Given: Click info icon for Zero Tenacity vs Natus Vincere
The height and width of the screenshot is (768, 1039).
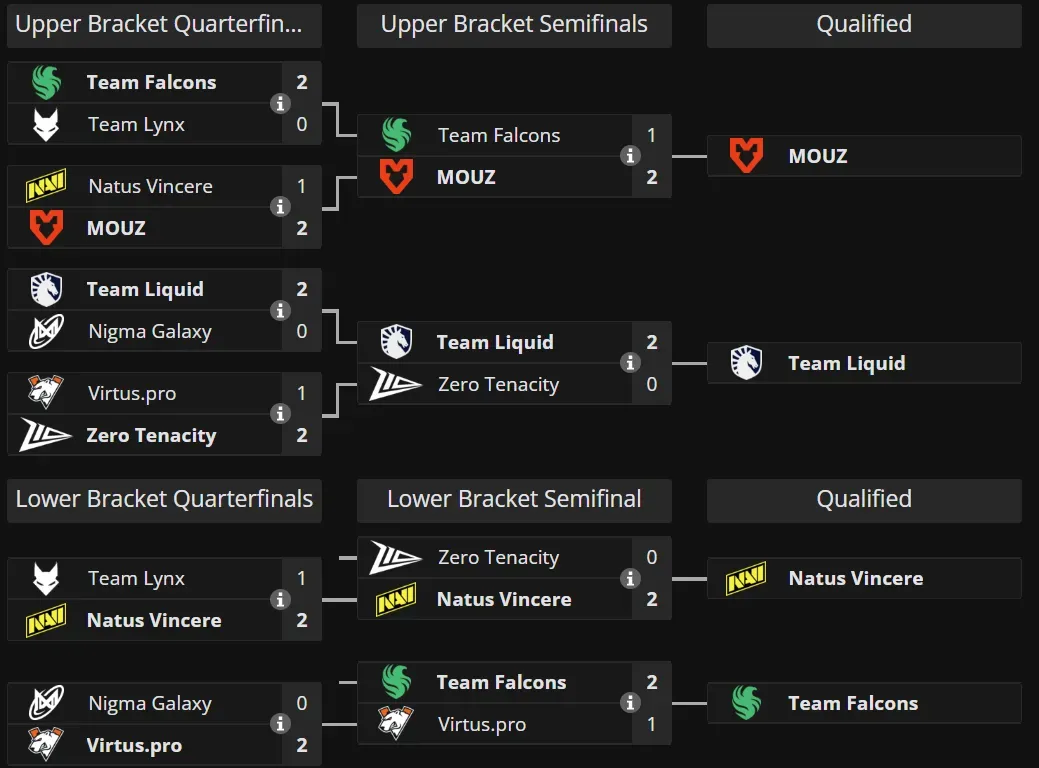Looking at the screenshot, I should pos(631,578).
